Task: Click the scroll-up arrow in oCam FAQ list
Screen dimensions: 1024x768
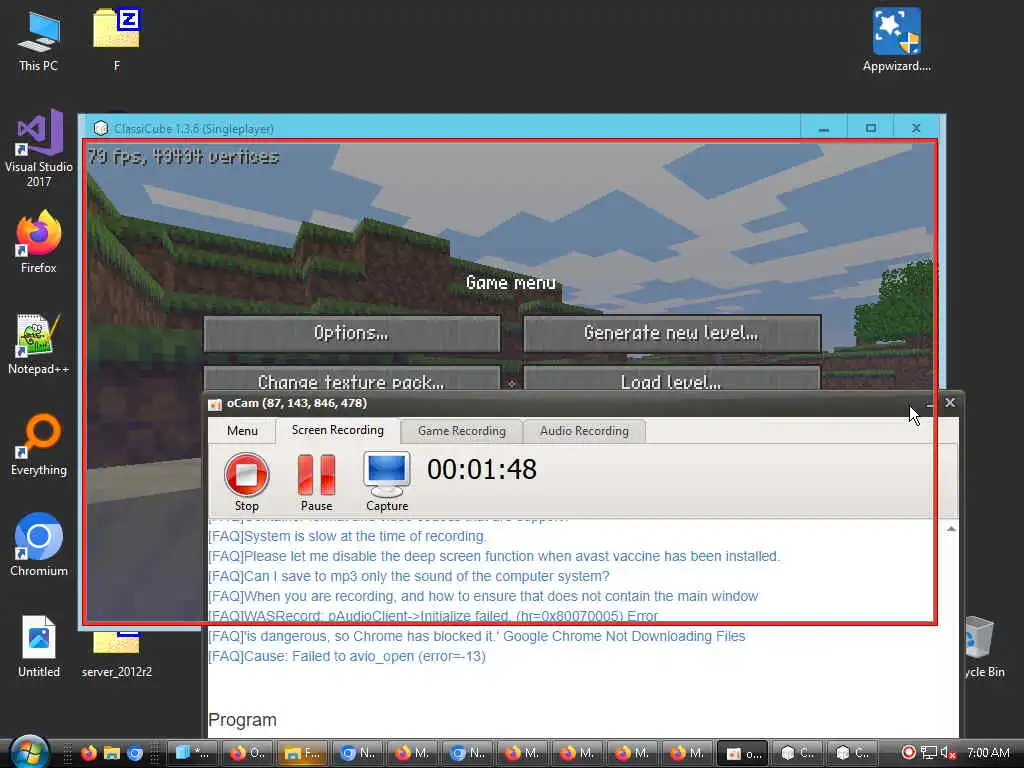Action: point(951,529)
